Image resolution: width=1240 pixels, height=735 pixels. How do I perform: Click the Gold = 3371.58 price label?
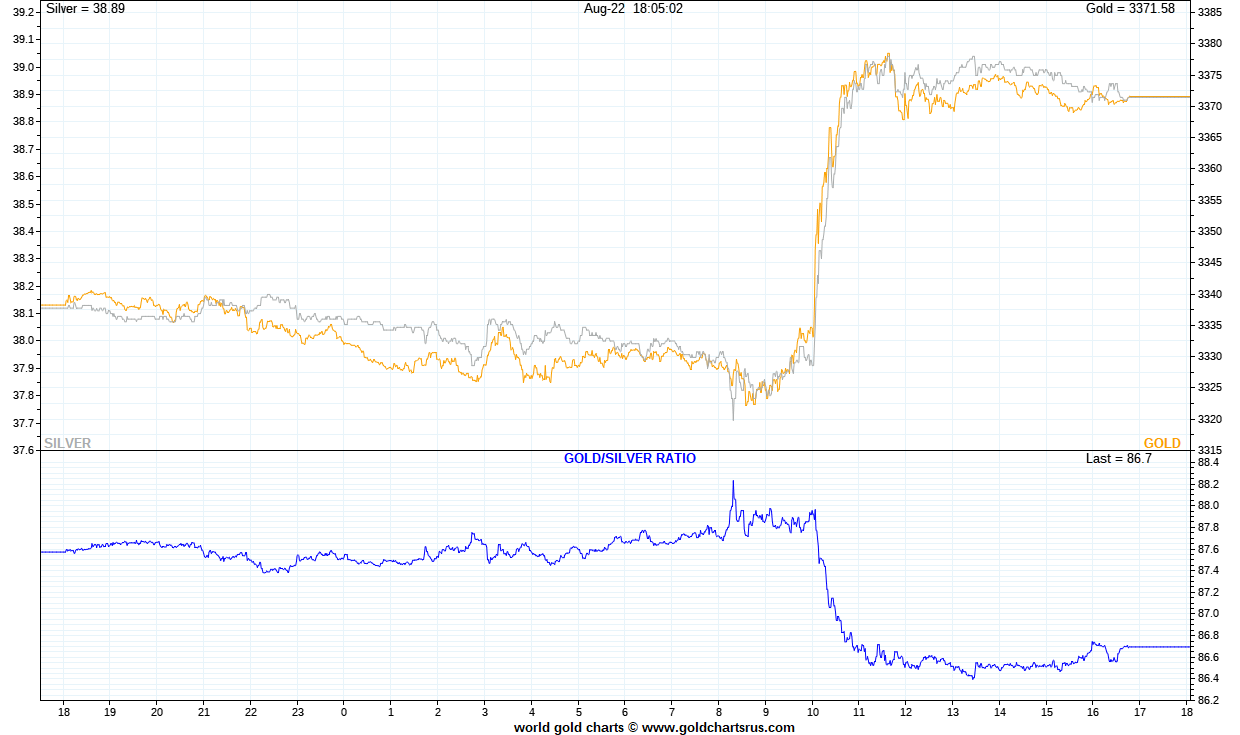tap(1130, 8)
